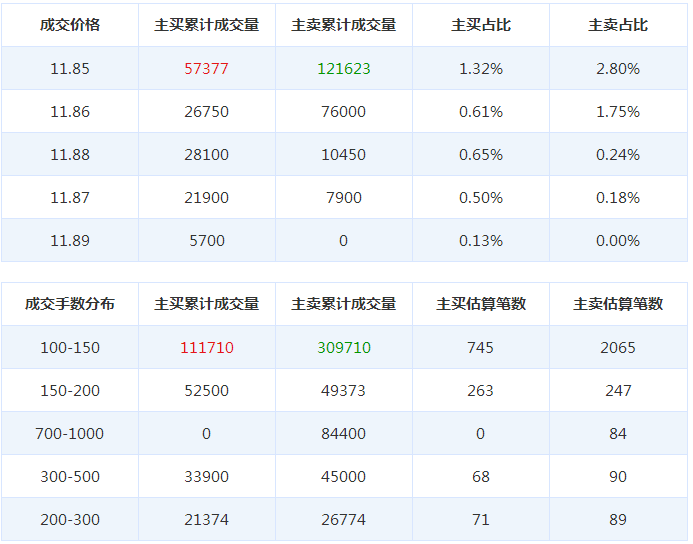Select the 1.75% cell
This screenshot has width=693, height=544.
(x=618, y=111)
